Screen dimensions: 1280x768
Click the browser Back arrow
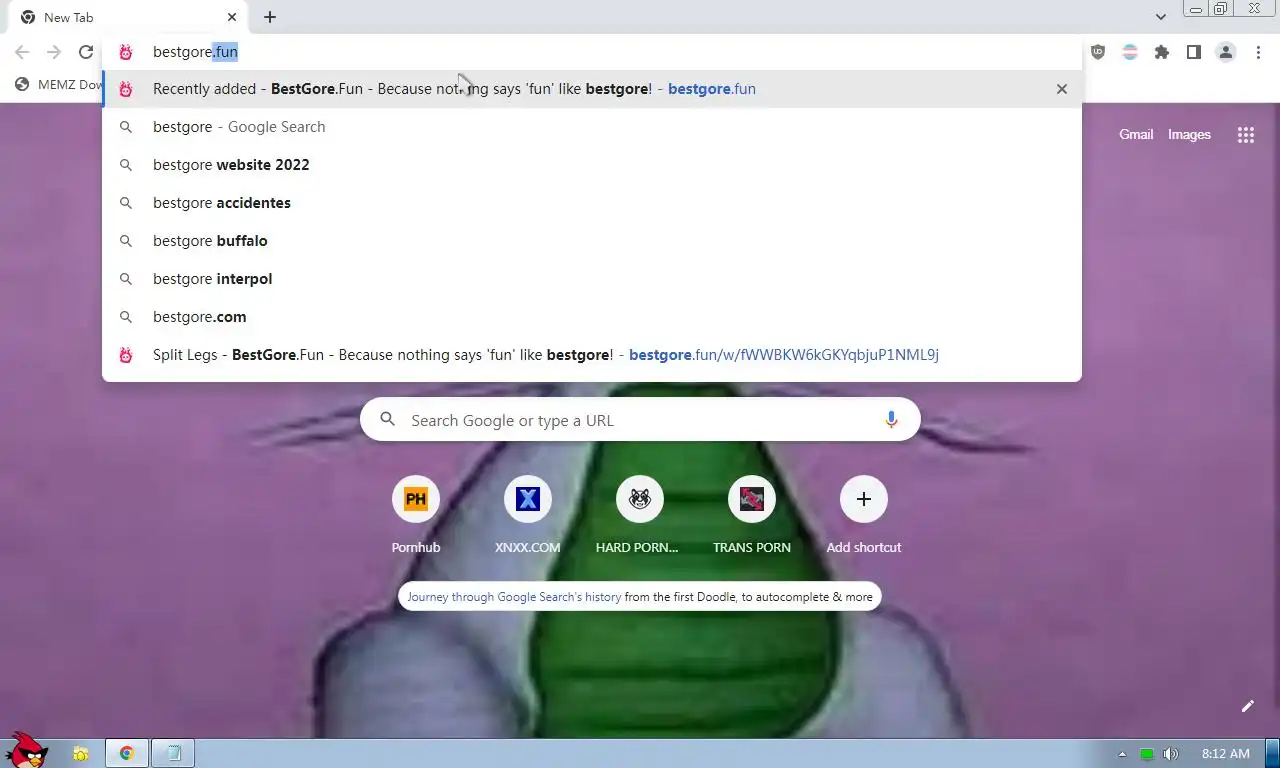22,52
